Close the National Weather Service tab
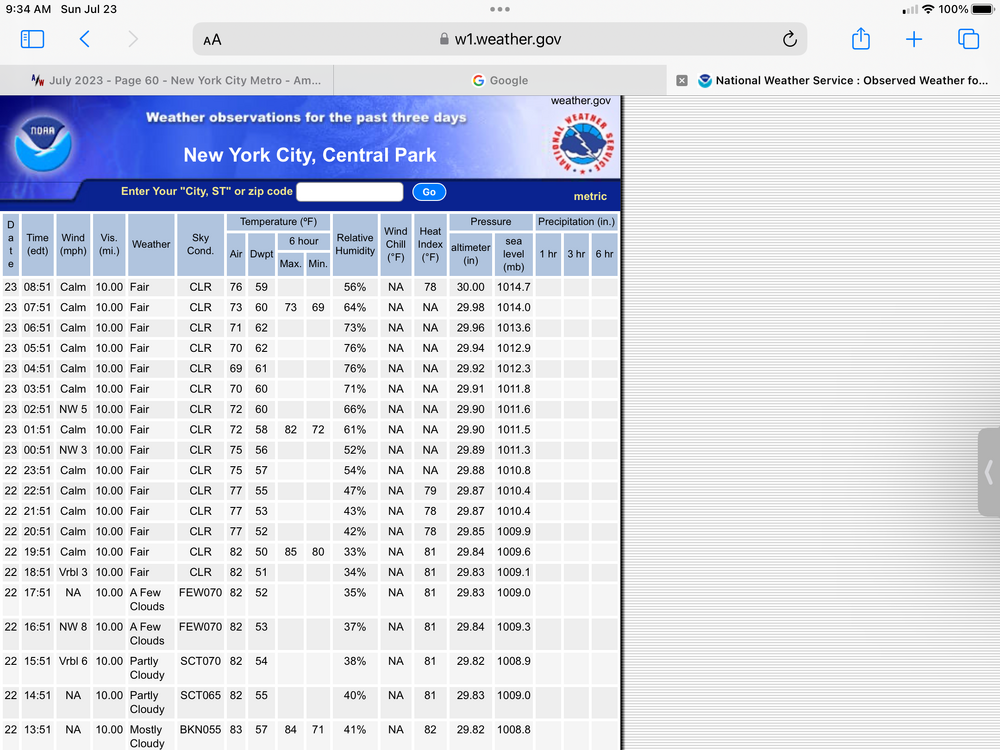 (x=682, y=80)
